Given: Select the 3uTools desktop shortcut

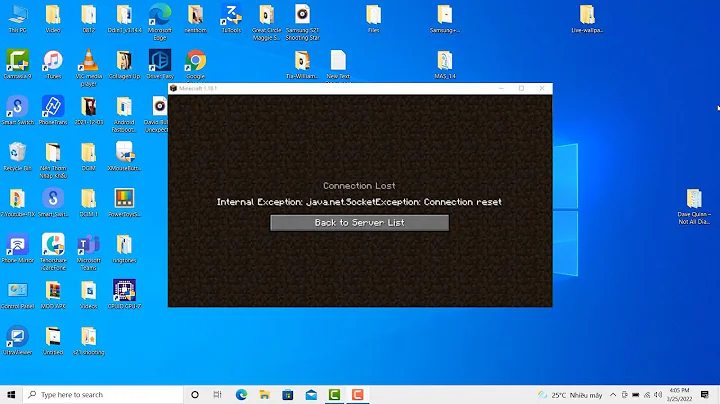Looking at the screenshot, I should pyautogui.click(x=231, y=19).
